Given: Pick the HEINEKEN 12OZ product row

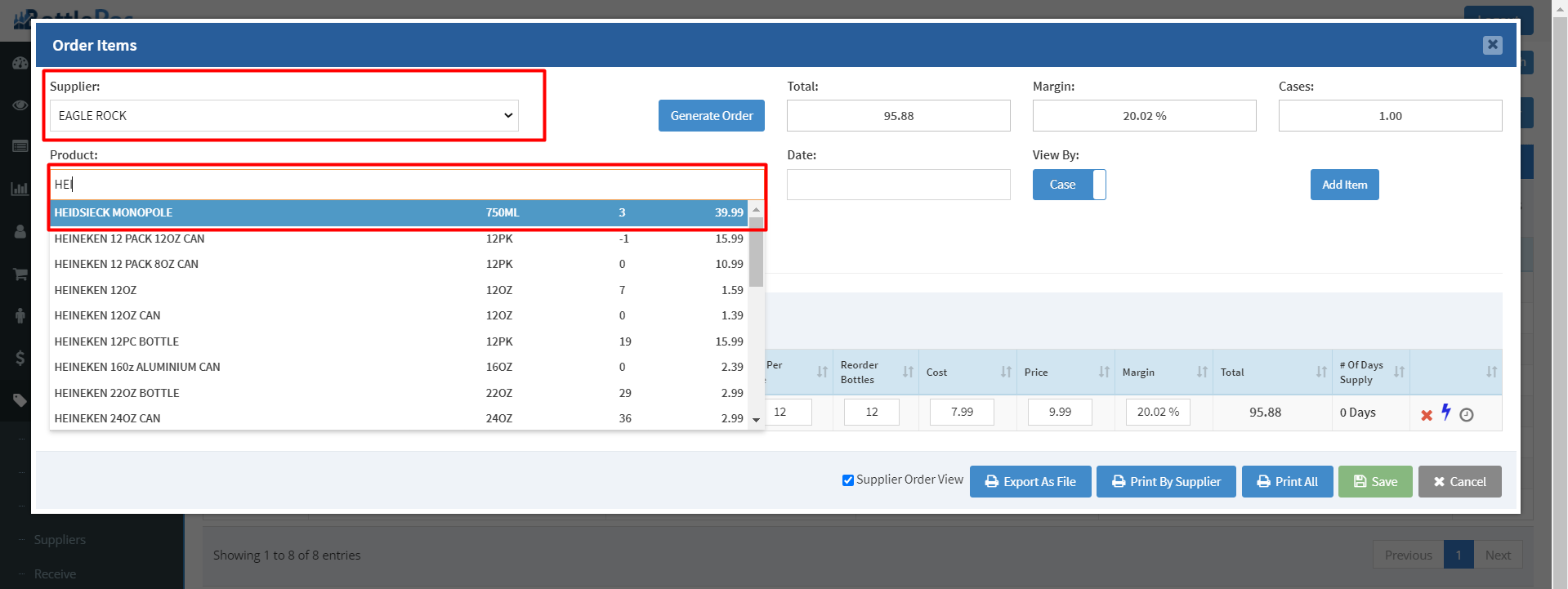Looking at the screenshot, I should coord(399,290).
